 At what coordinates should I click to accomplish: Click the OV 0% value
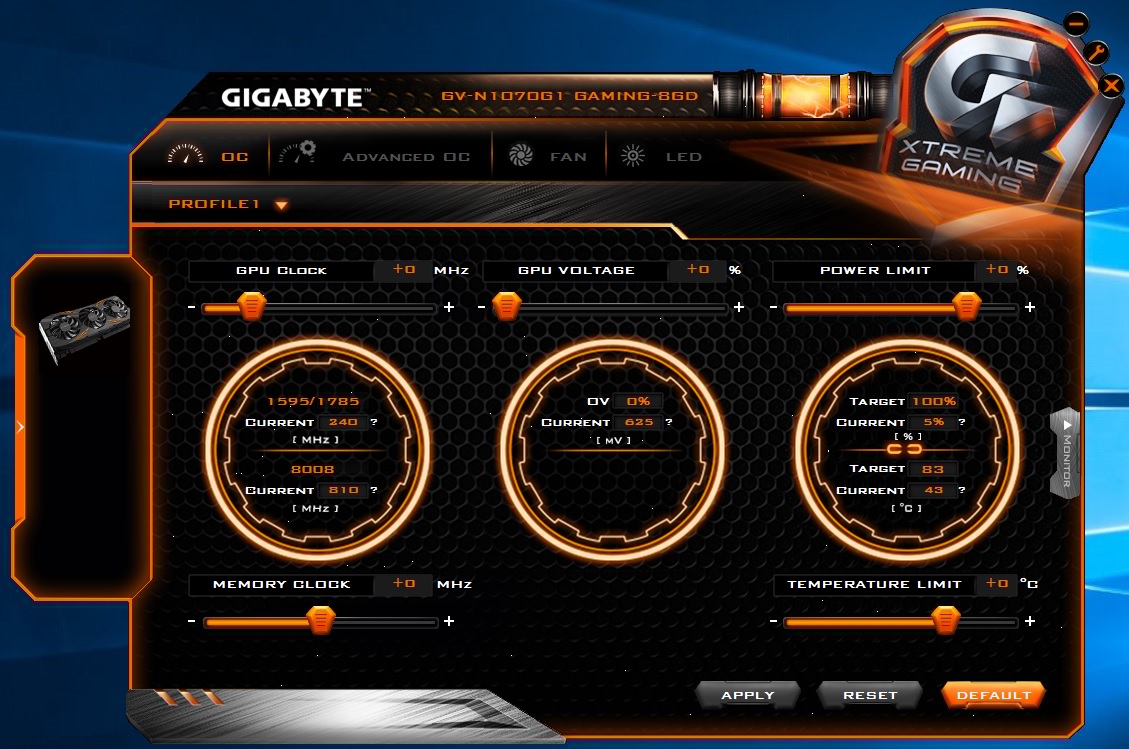pos(639,401)
